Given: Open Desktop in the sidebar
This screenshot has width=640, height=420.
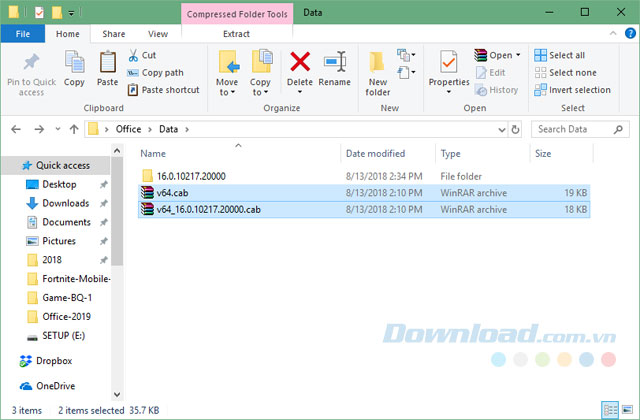Looking at the screenshot, I should tap(59, 184).
